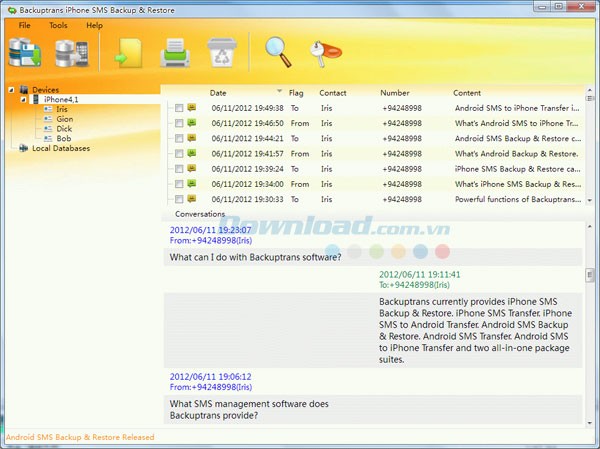The width and height of the screenshot is (600, 449).
Task: Check the box for 19:39:24 message
Action: (x=179, y=169)
